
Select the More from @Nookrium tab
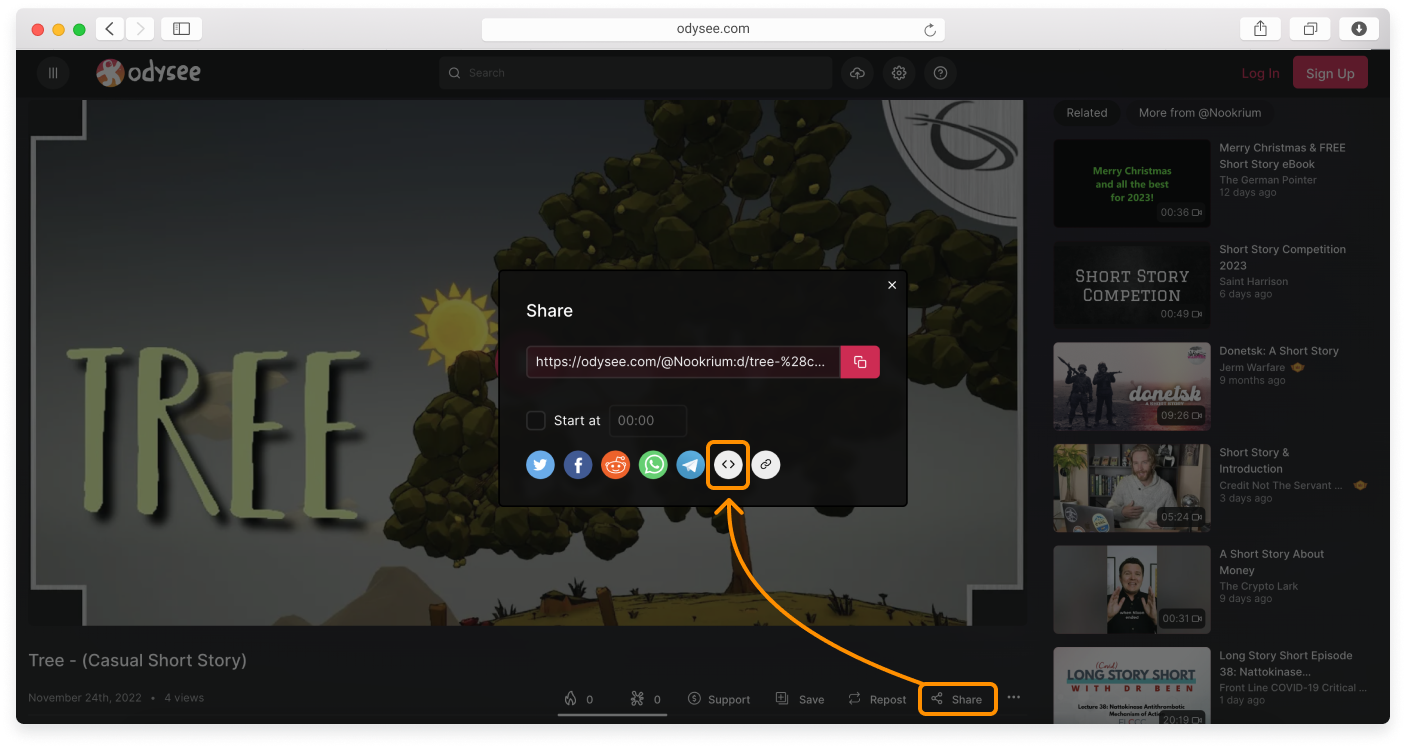[1199, 113]
